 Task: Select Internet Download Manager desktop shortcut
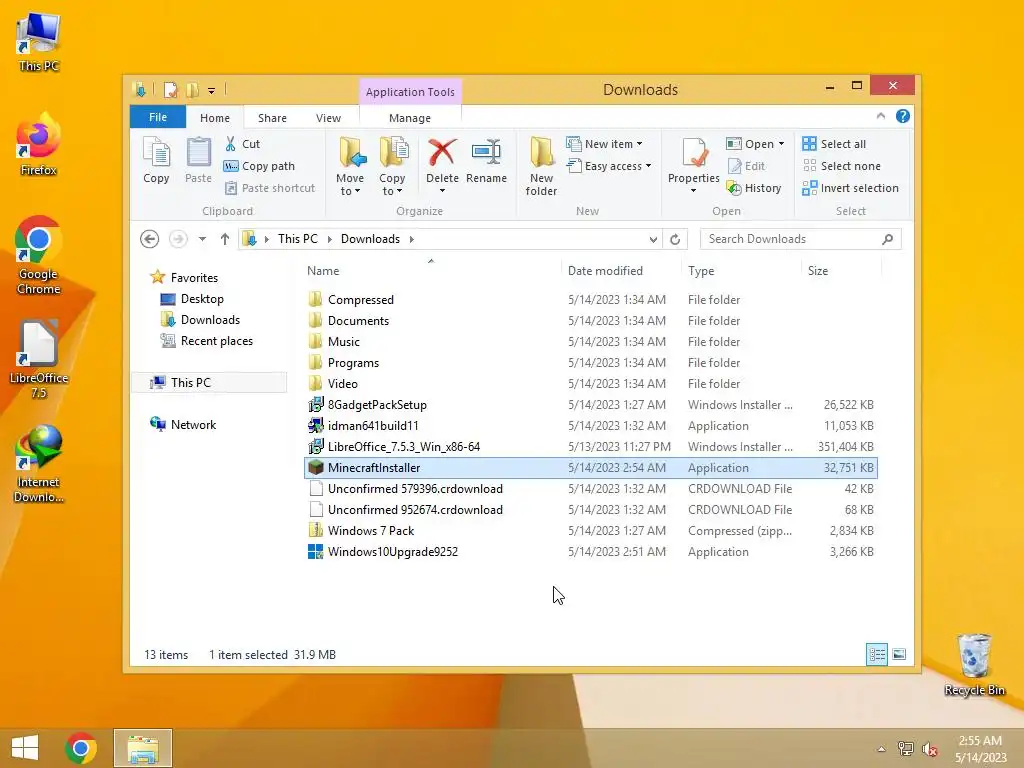pos(39,464)
